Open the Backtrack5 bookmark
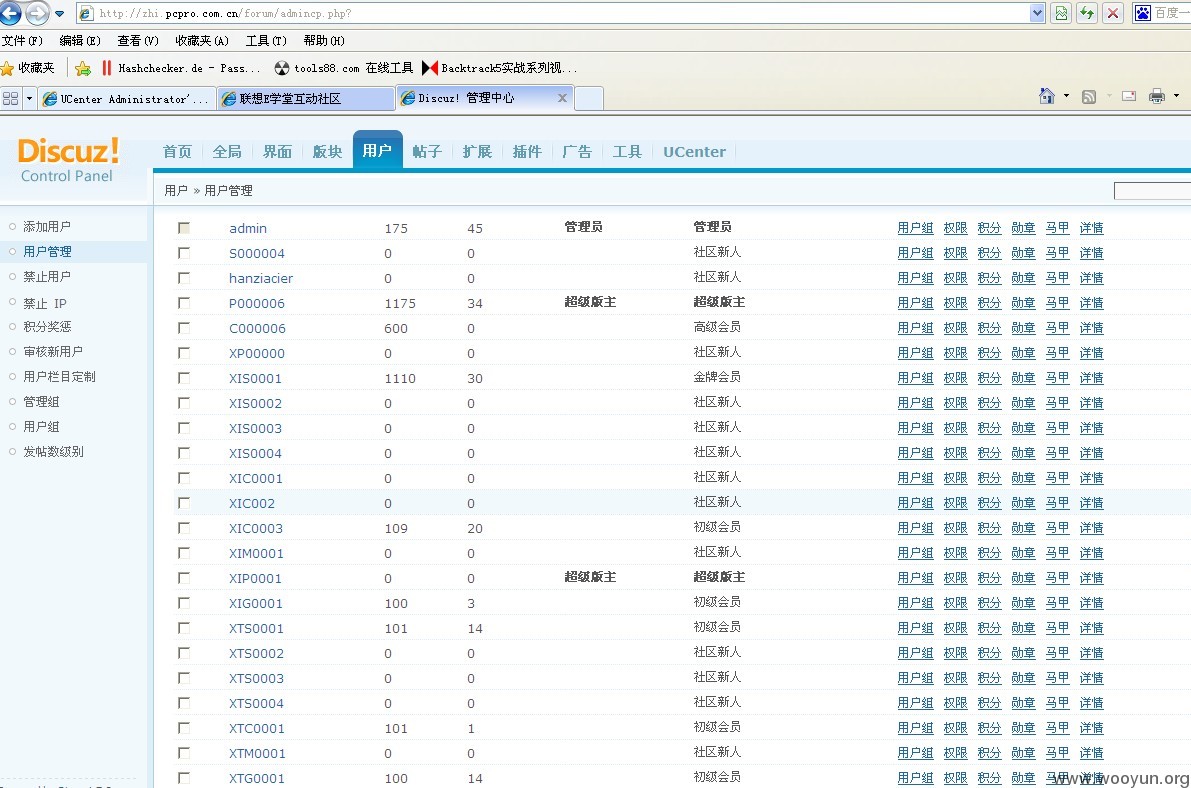The height and width of the screenshot is (788, 1191). pyautogui.click(x=500, y=68)
